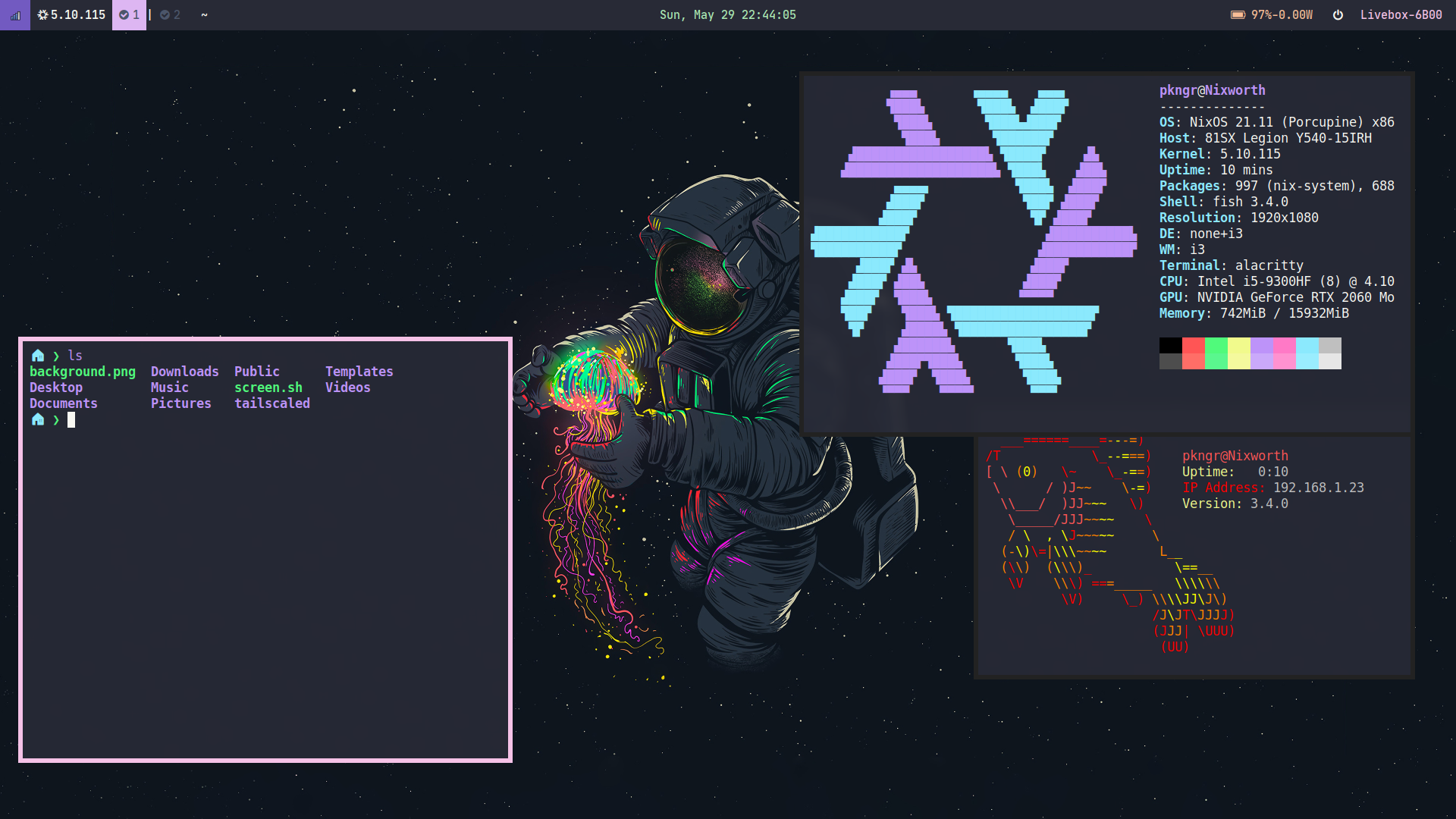Click Templates directory in ls output

[359, 372]
